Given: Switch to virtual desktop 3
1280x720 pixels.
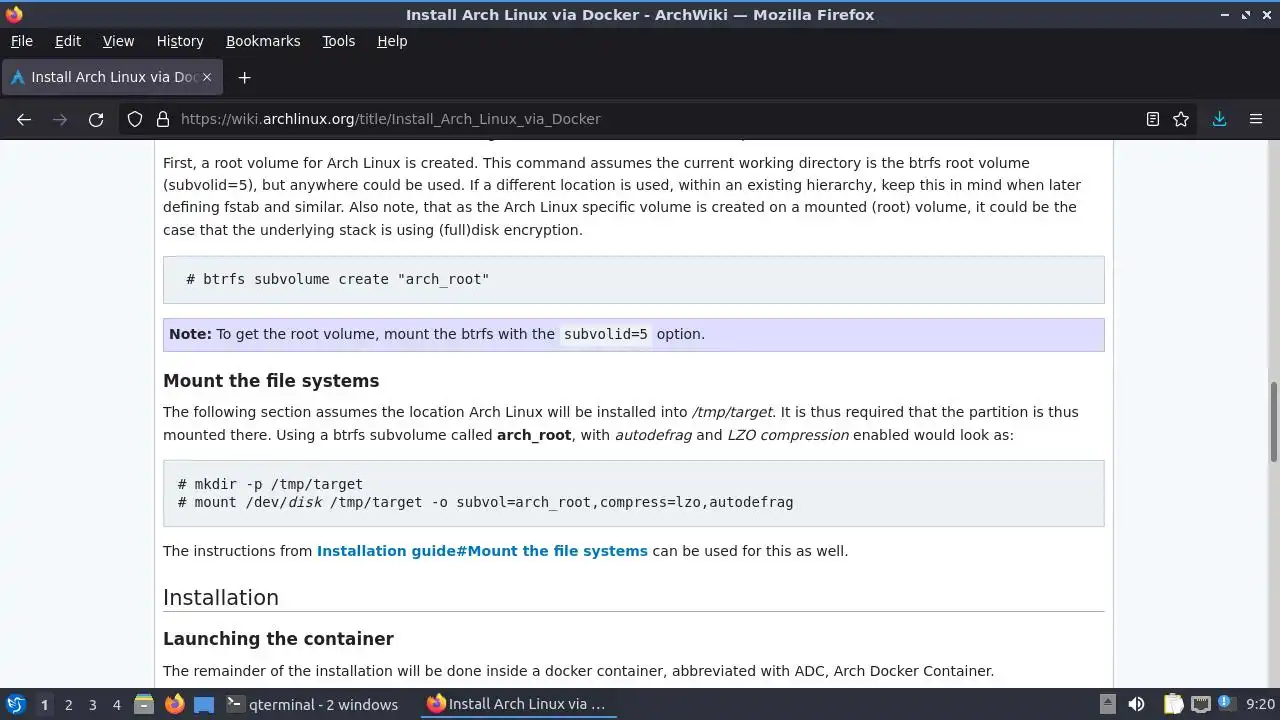Looking at the screenshot, I should tap(92, 705).
